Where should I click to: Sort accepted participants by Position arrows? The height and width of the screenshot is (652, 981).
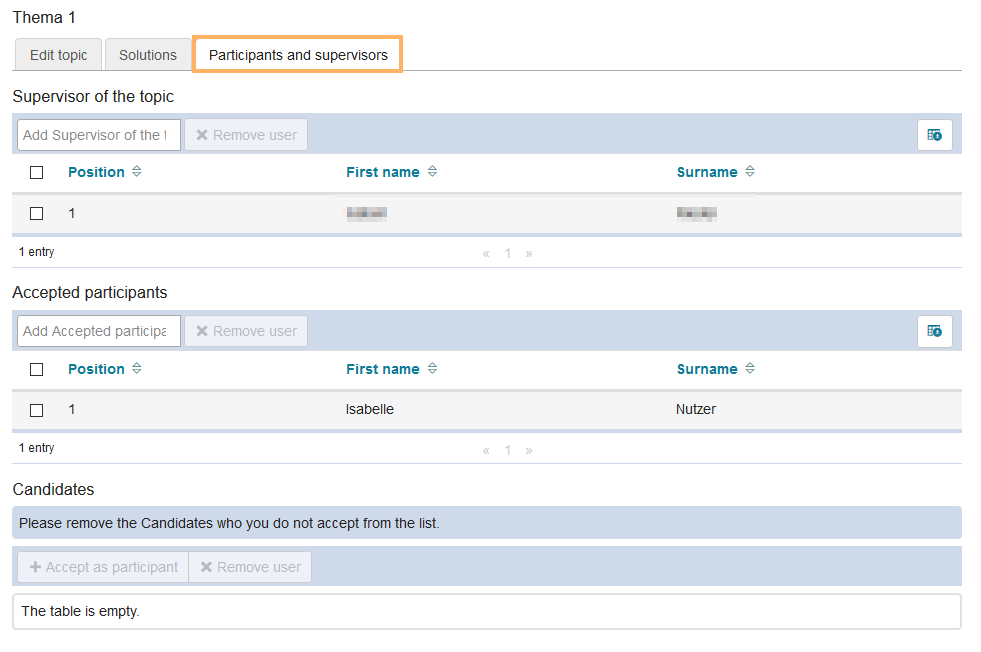pyautogui.click(x=137, y=369)
